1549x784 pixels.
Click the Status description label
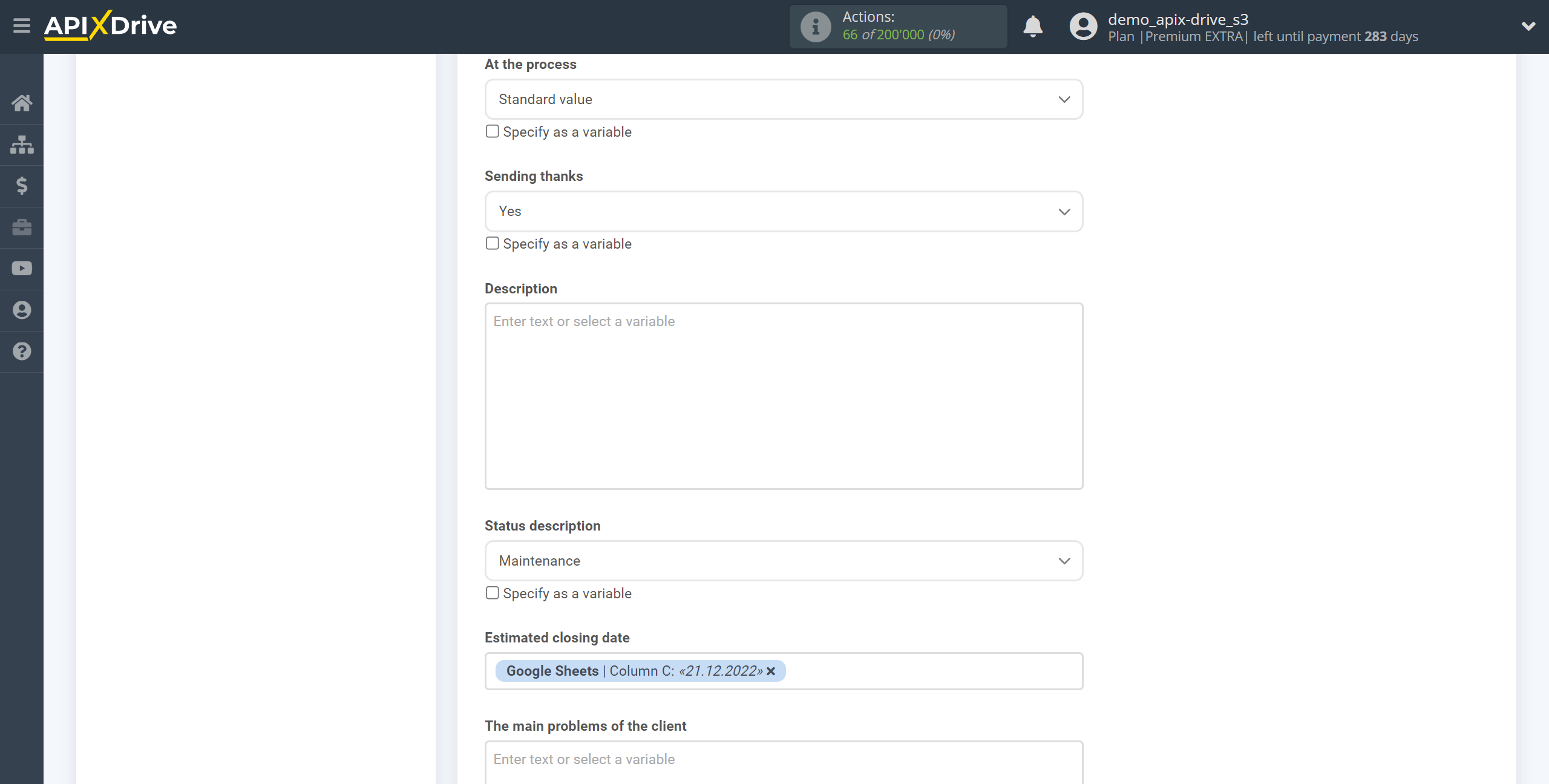(542, 526)
